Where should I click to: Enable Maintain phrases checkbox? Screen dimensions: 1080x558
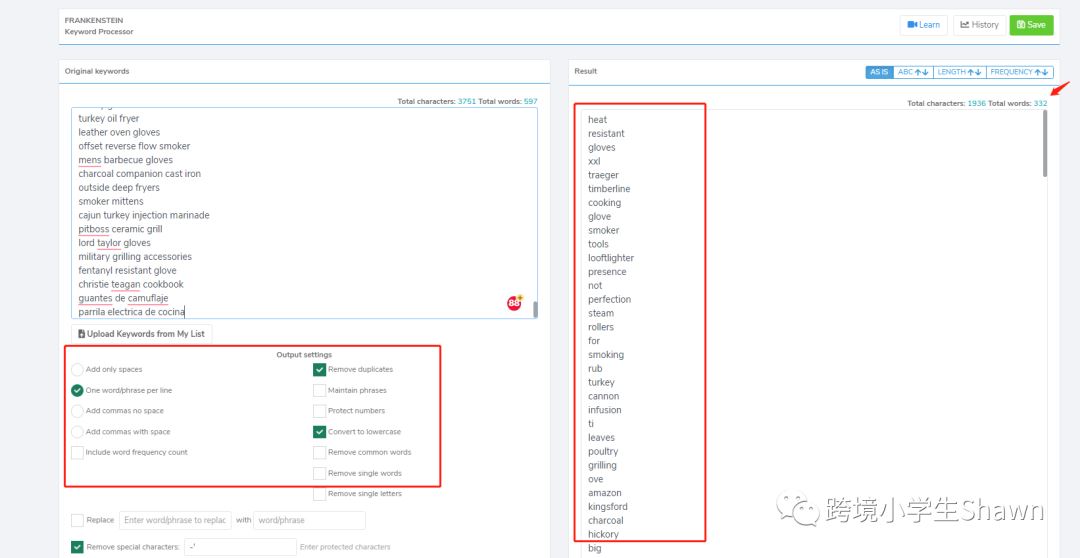click(x=319, y=390)
